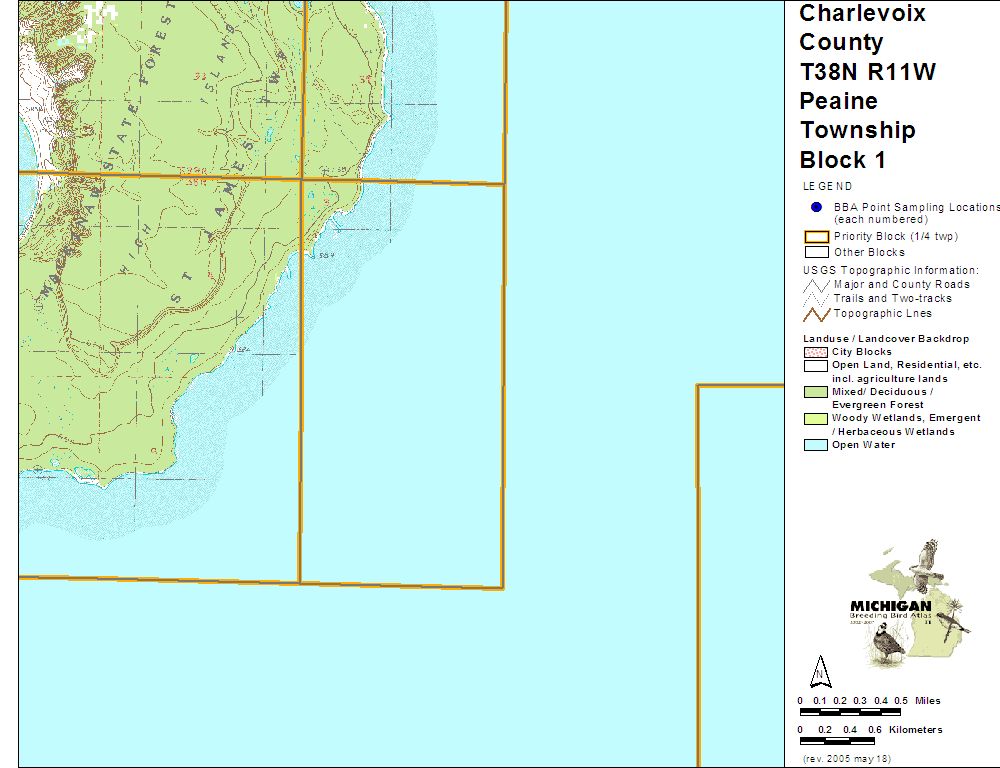Click the Priority Block orange rectangle symbol
Image resolution: width=1000 pixels, height=768 pixels.
tap(816, 237)
